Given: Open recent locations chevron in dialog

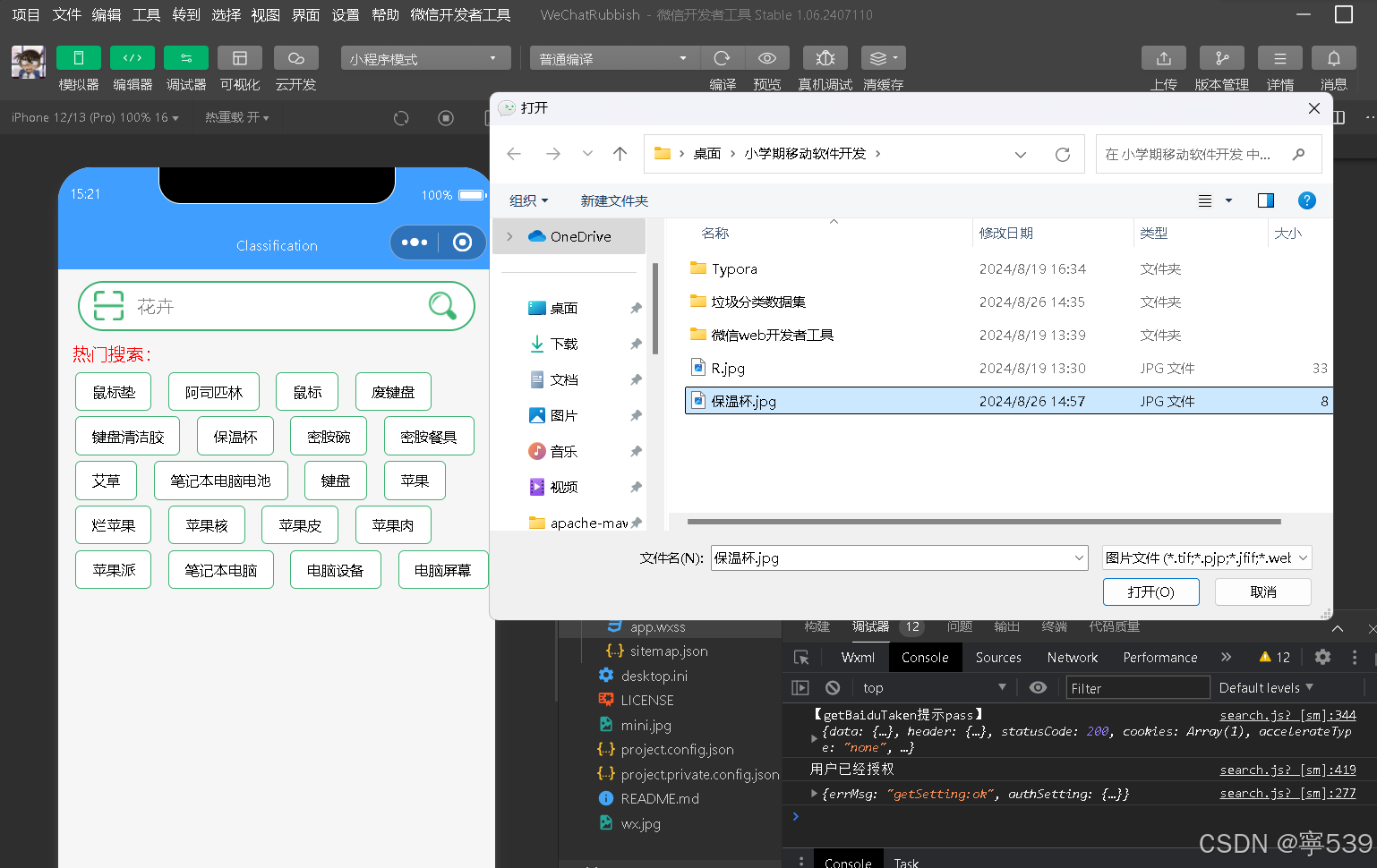Looking at the screenshot, I should coord(587,154).
